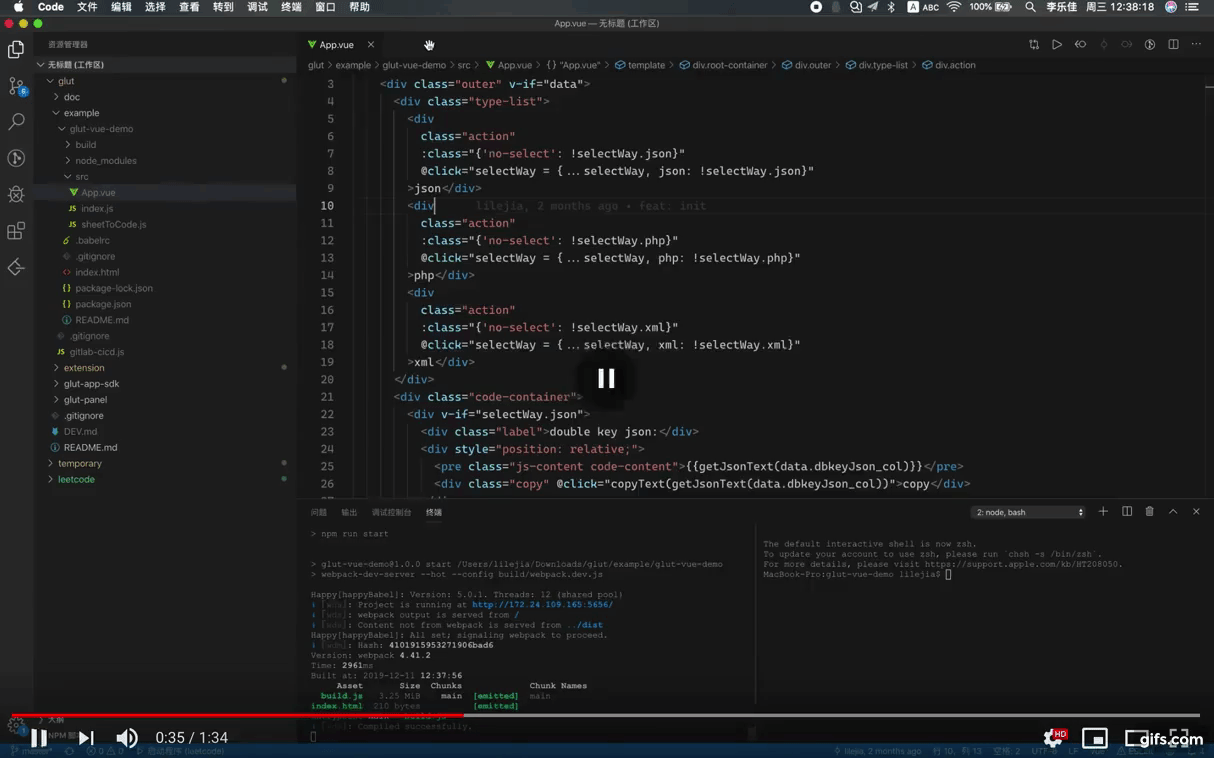Viewport: 1214px width, 758px height.
Task: Collapse the glut-vue-demo folder
Action: [x=165, y=129]
